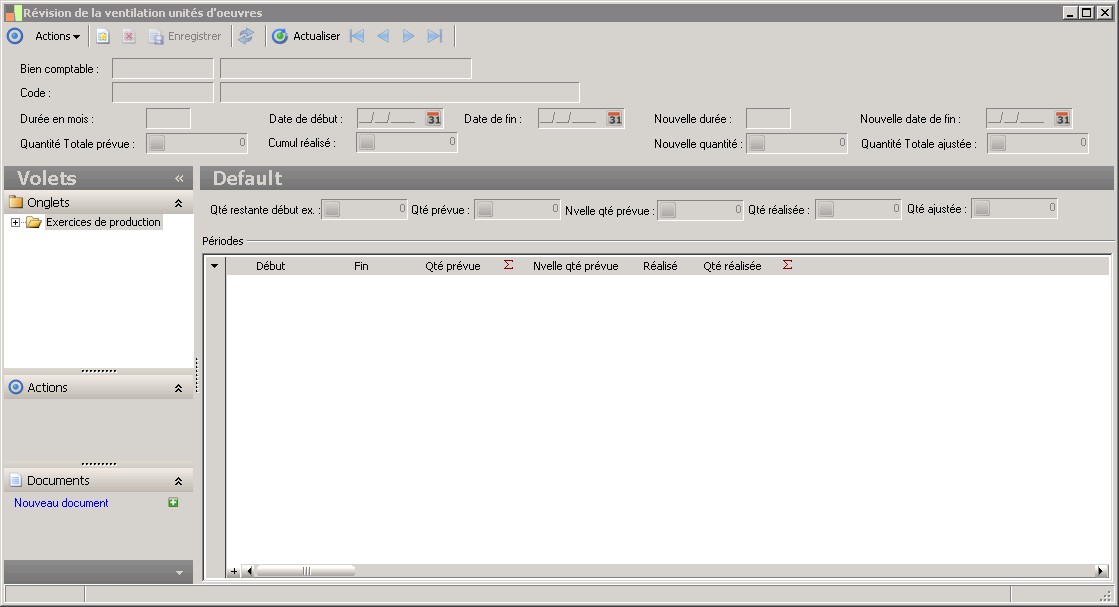Screen dimensions: 1119x607
Task: Collapse the Documents pane section
Action: [x=178, y=481]
